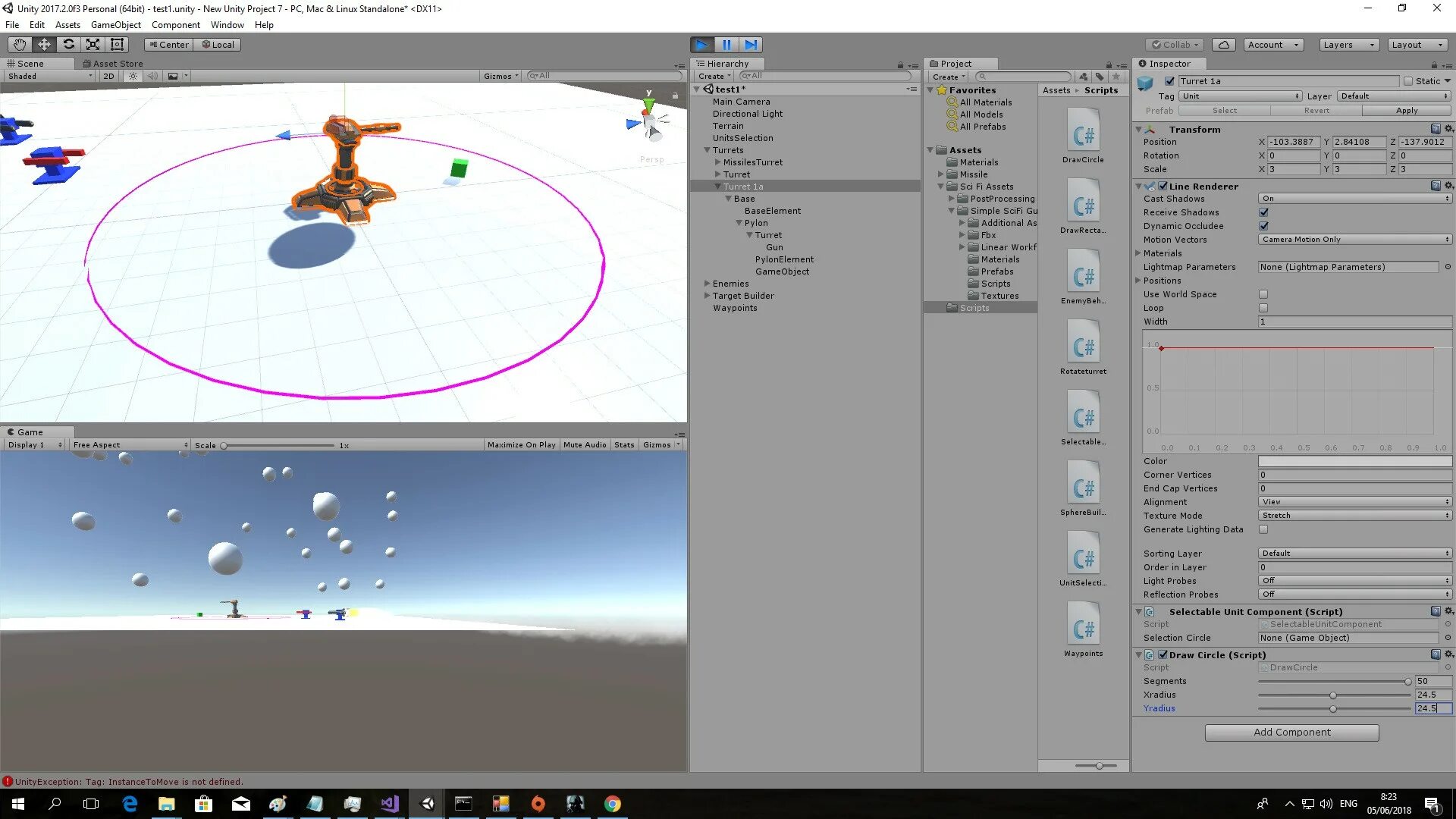Screen dimensions: 1456x819
Task: Enable the Use World Space checkbox
Action: 1263,294
